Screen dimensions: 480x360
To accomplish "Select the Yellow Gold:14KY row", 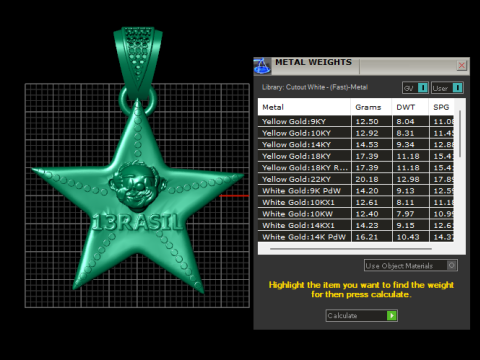I will (x=356, y=144).
